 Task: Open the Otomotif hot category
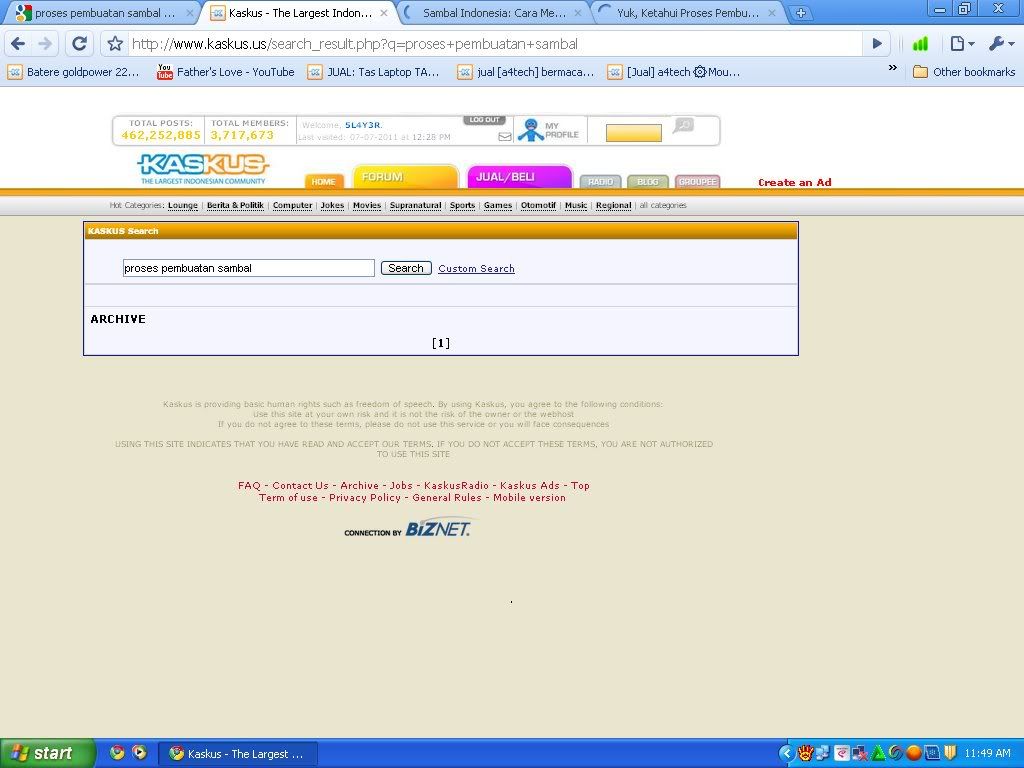[538, 205]
